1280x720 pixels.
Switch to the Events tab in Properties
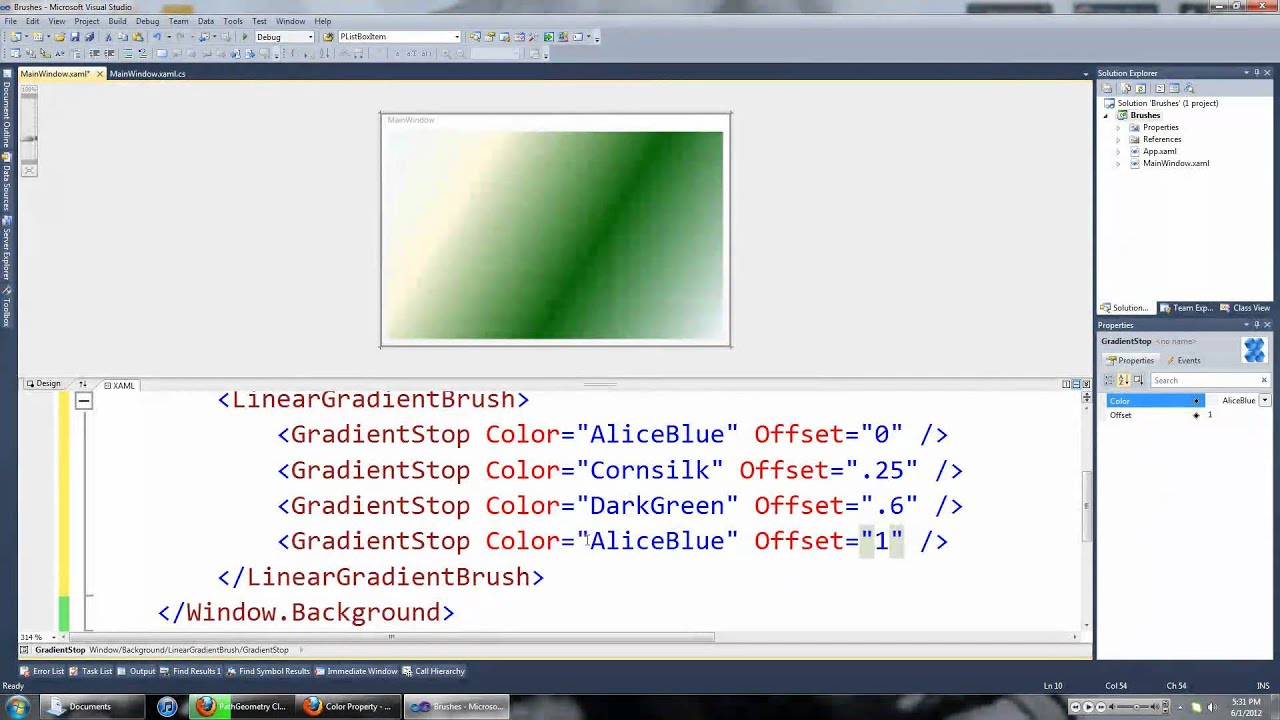click(1183, 360)
